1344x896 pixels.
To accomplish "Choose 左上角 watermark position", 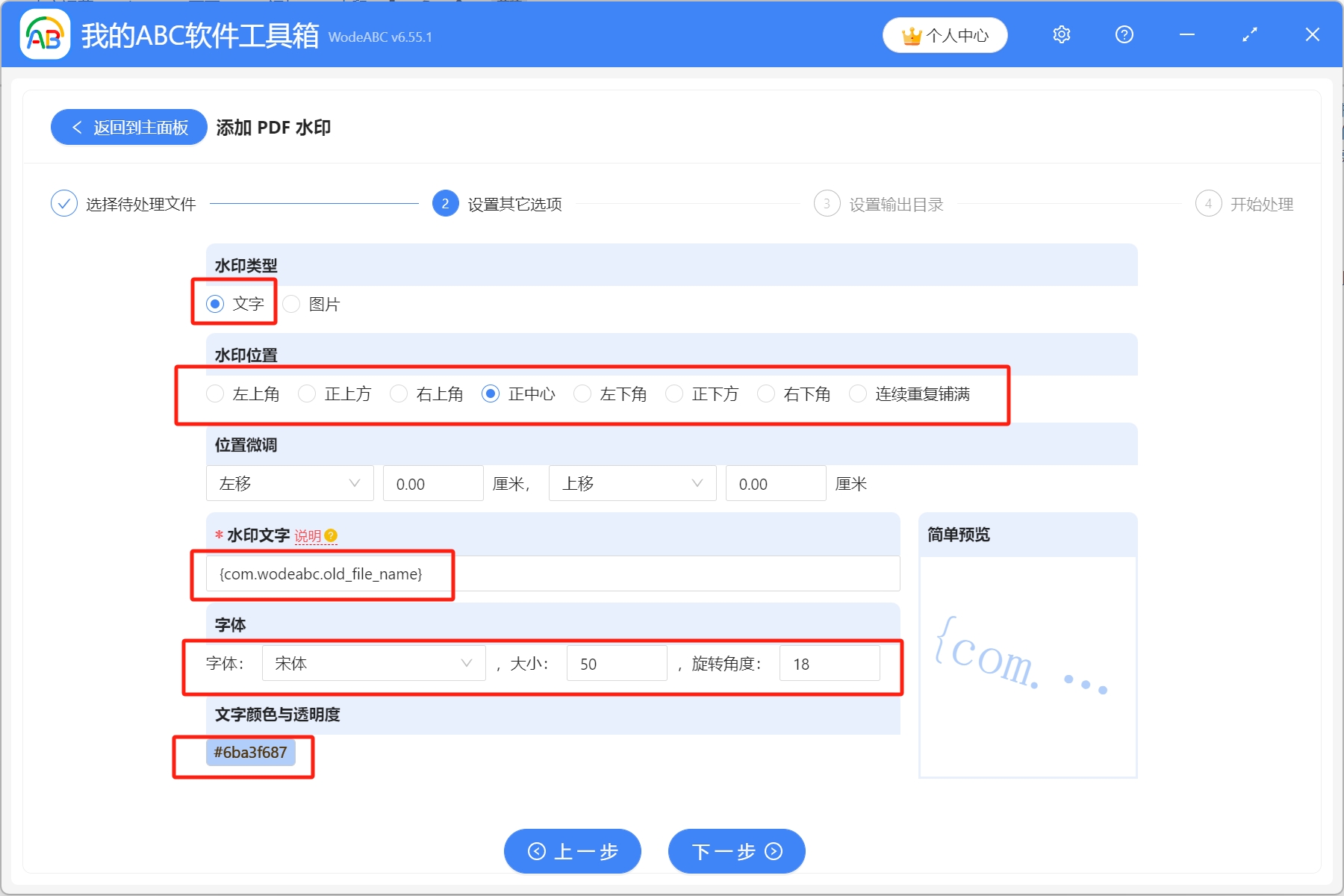I will 216,393.
